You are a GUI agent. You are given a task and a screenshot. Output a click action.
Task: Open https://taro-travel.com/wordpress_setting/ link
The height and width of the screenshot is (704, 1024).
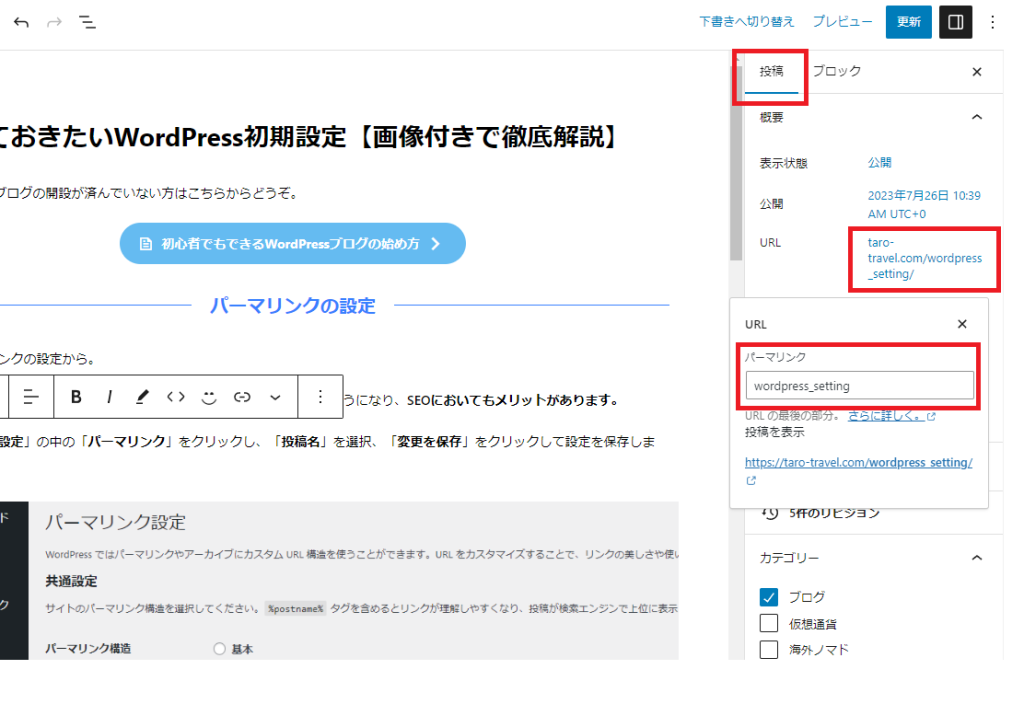pos(858,462)
